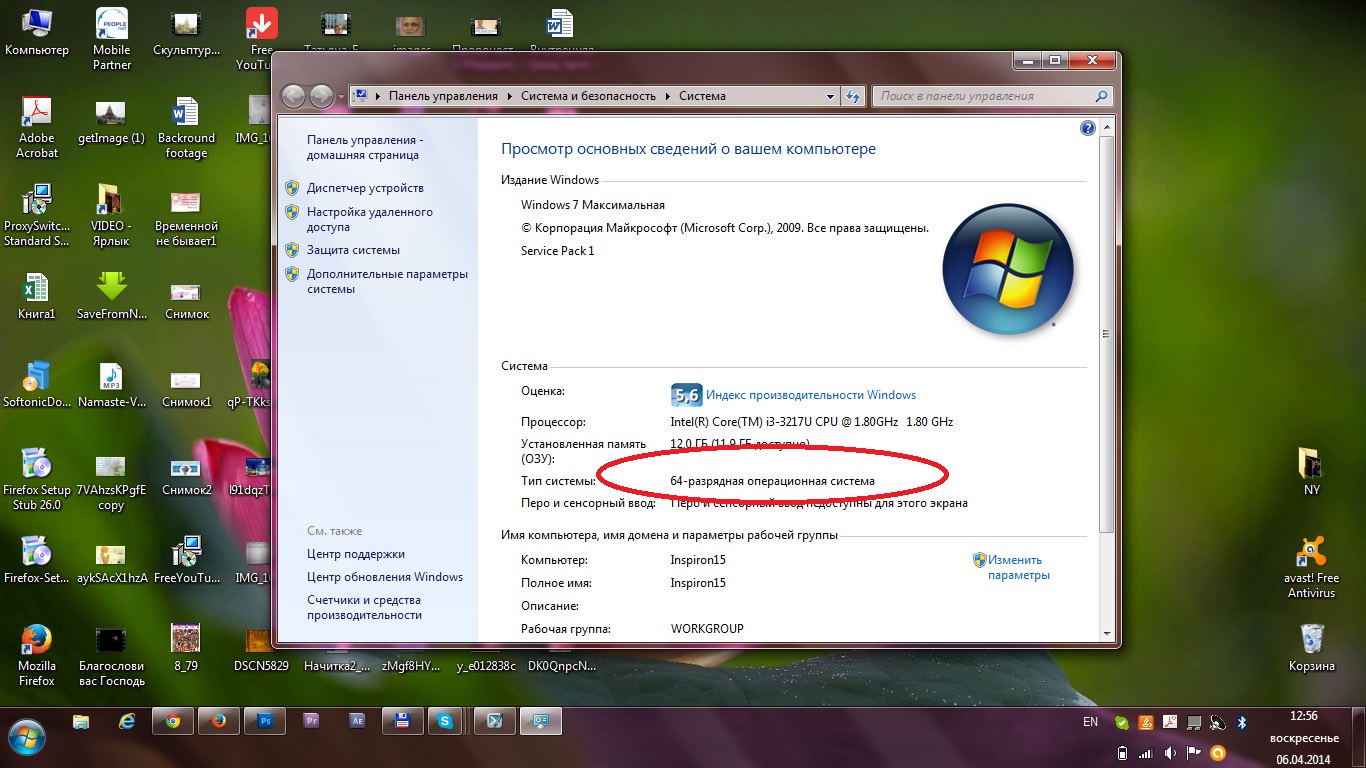
Task: Expand breadcrumb arrow after Система и безопасность
Action: coord(667,96)
